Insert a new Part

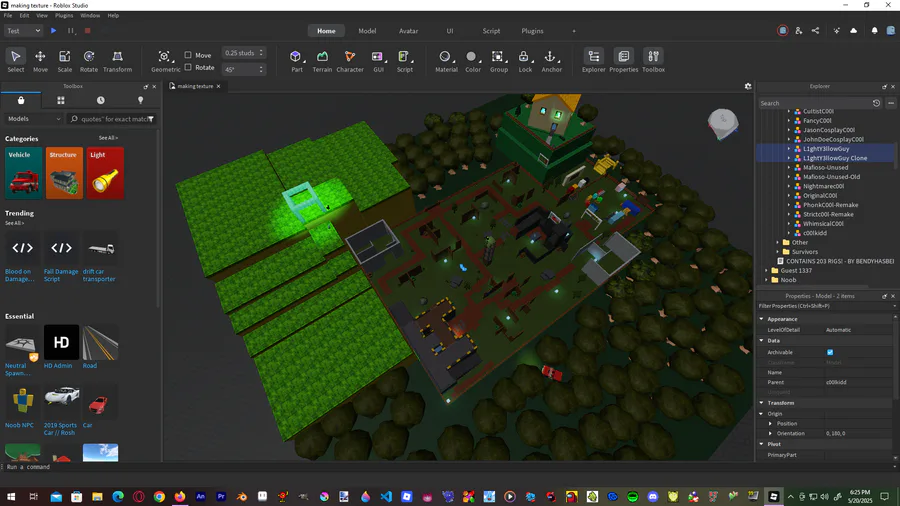pyautogui.click(x=296, y=60)
